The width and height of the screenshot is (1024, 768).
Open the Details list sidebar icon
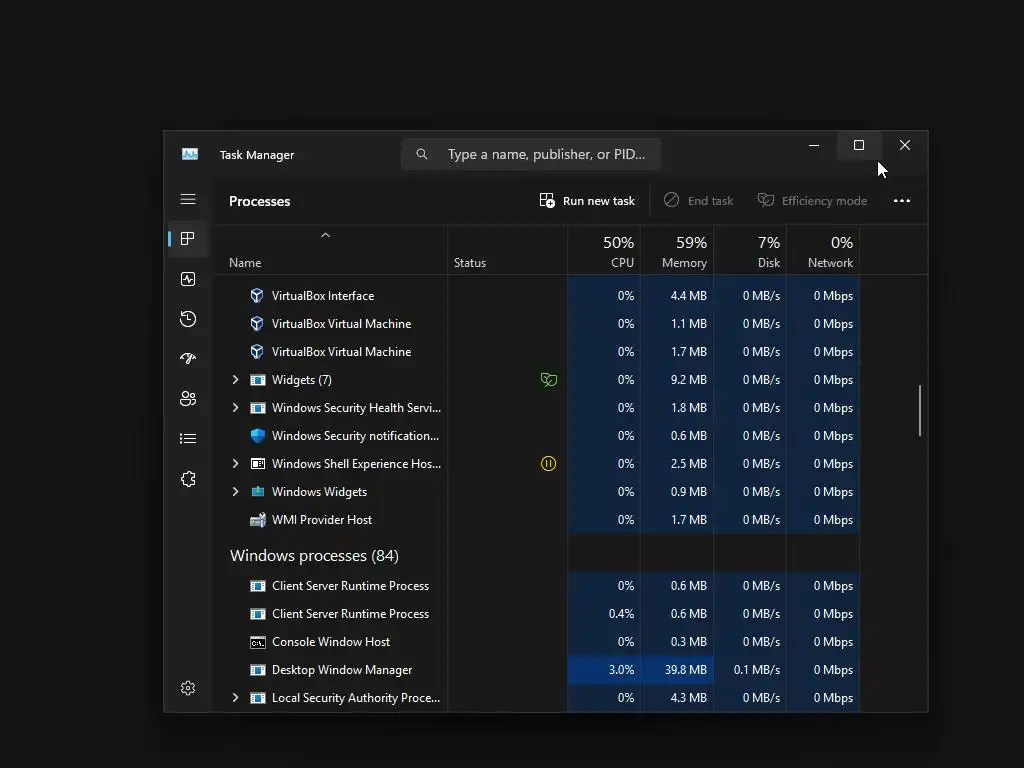pos(188,439)
